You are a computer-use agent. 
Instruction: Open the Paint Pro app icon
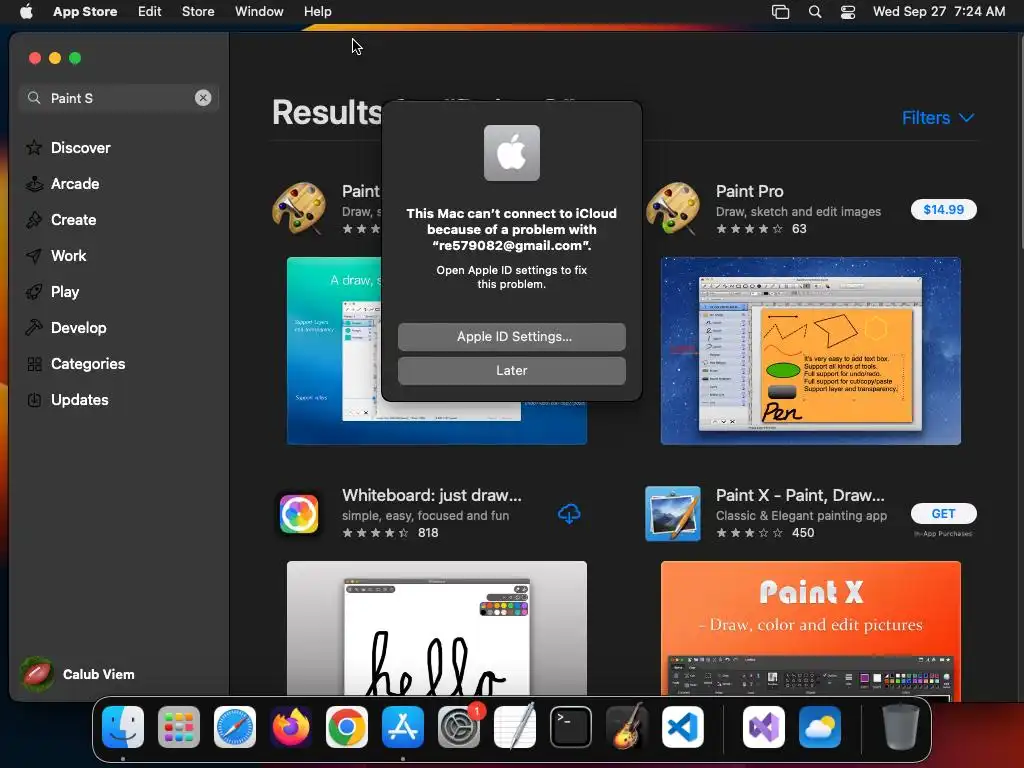[673, 209]
